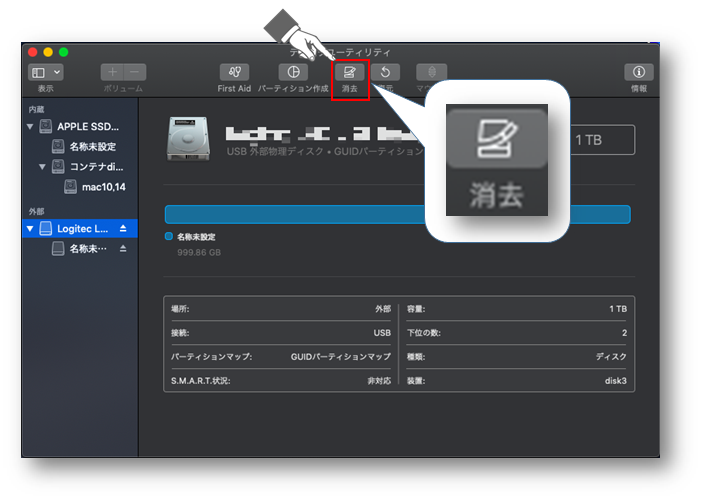Collapse the コンテナdi... container
The height and width of the screenshot is (500, 702).
(43, 167)
